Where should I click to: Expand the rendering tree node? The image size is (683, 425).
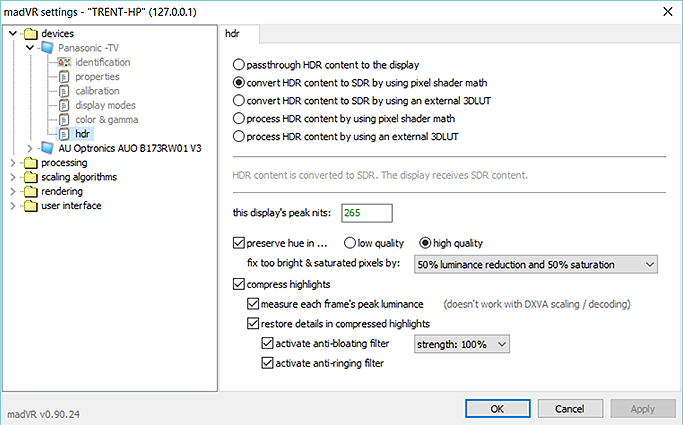click(x=13, y=192)
